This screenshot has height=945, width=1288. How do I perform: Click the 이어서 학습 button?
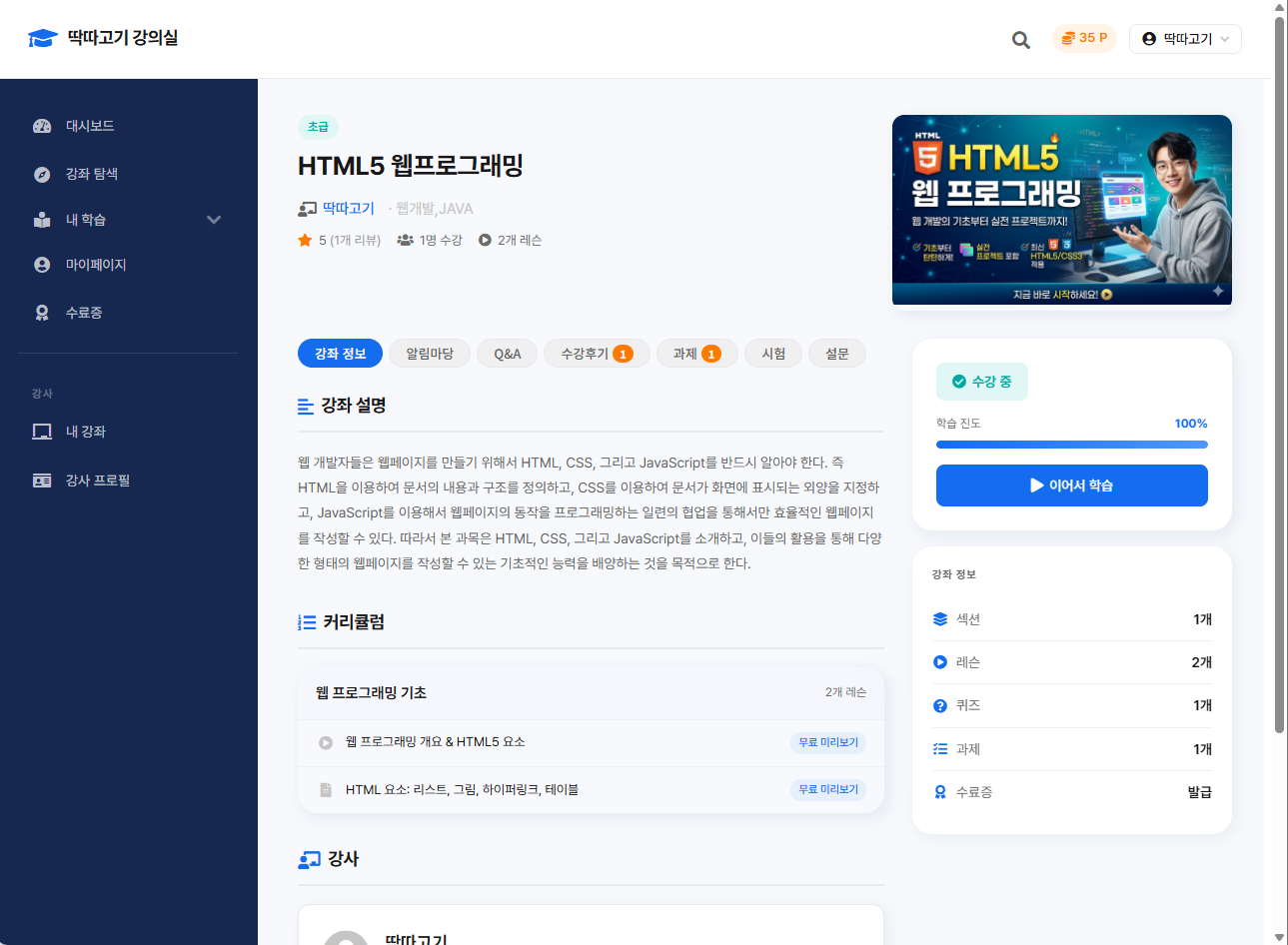(1071, 485)
